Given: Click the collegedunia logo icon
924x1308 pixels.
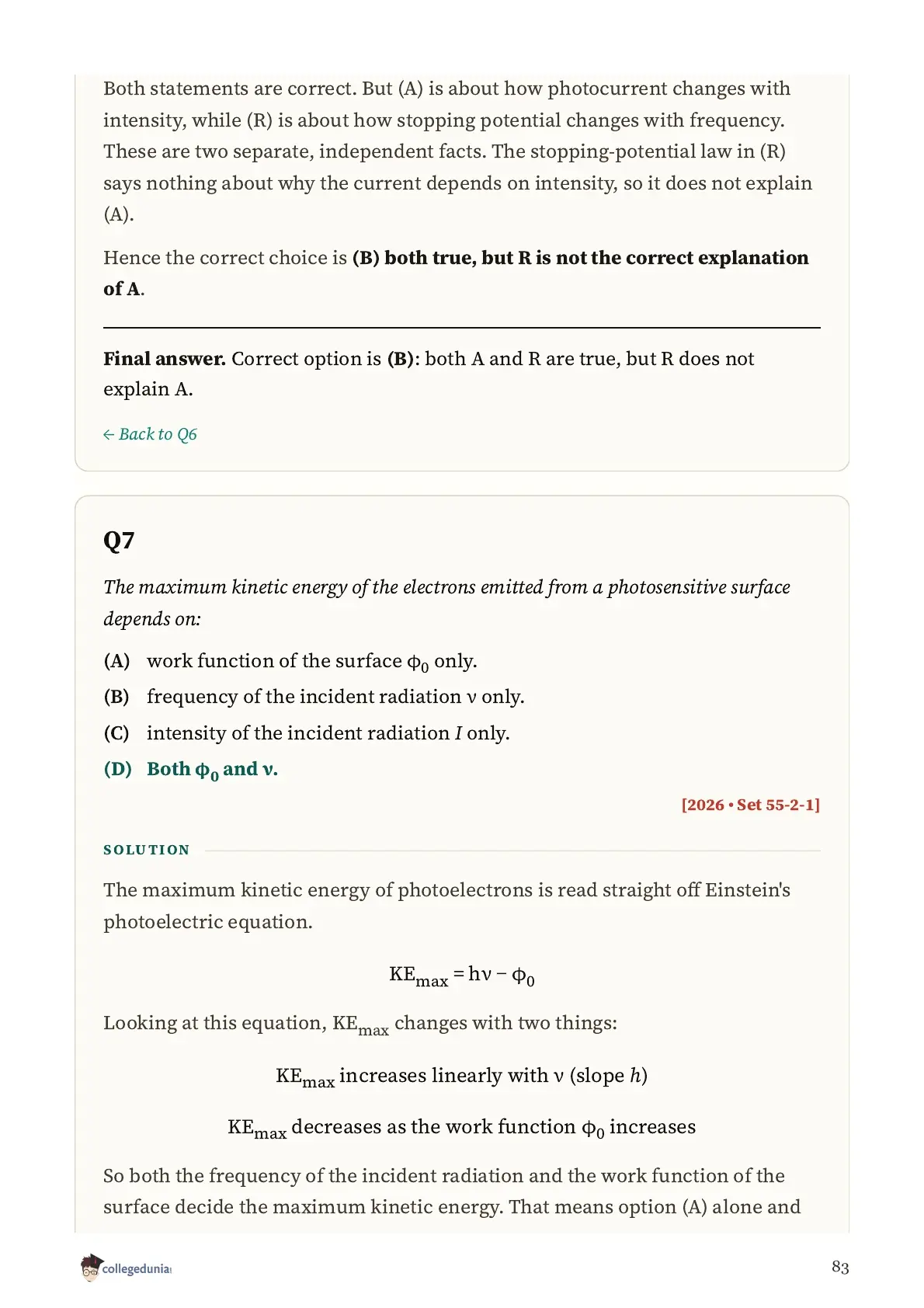Looking at the screenshot, I should coord(91,1268).
